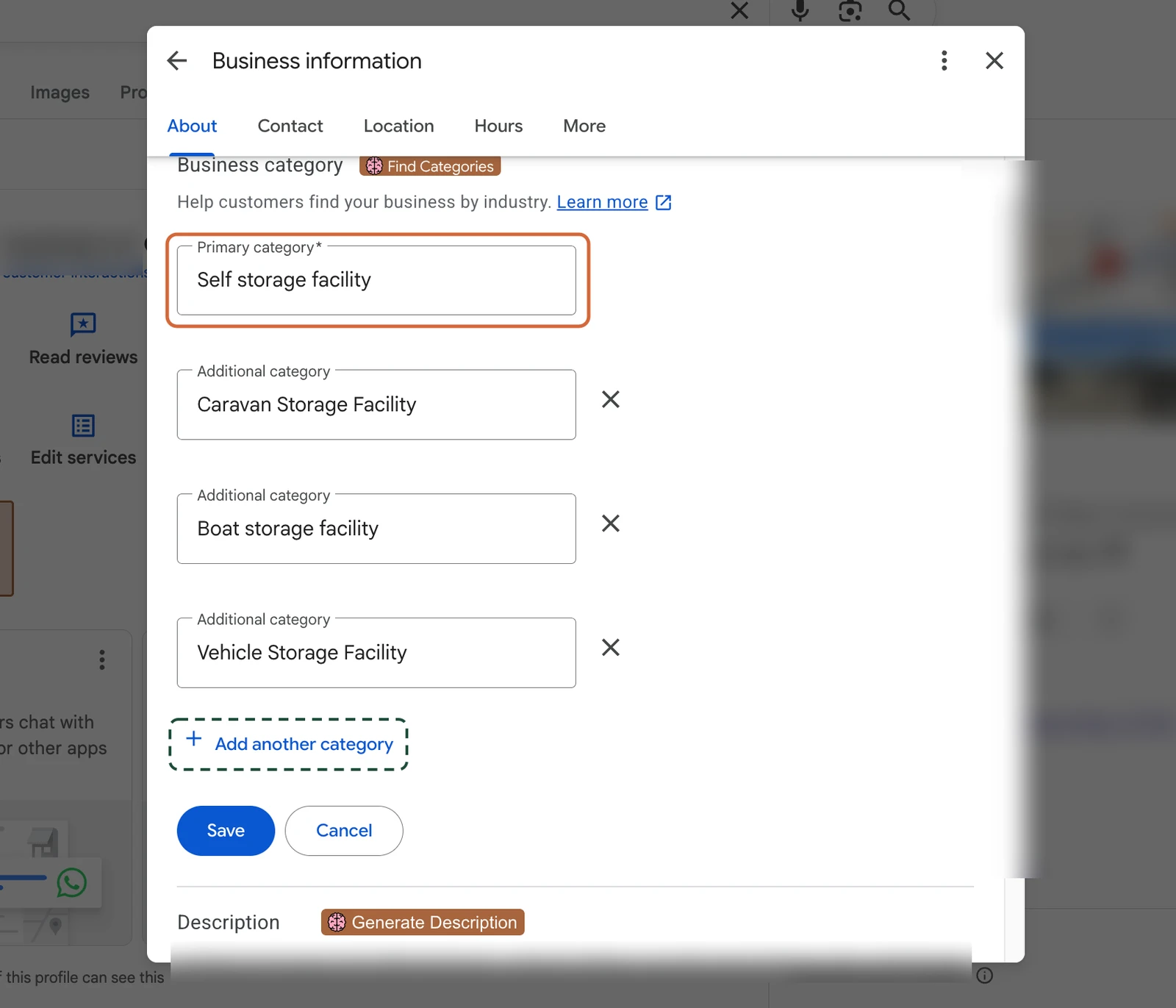Viewport: 1176px width, 1008px height.
Task: Click the info icon at bottom right of page
Action: point(985,976)
